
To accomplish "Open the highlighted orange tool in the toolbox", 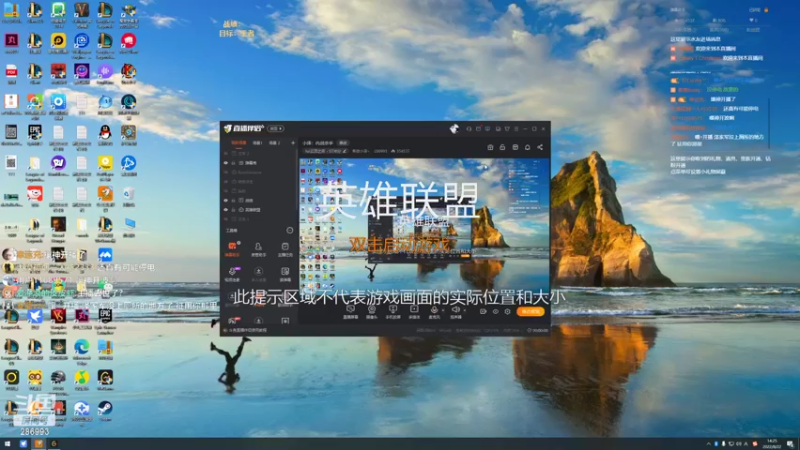I will coord(232,249).
